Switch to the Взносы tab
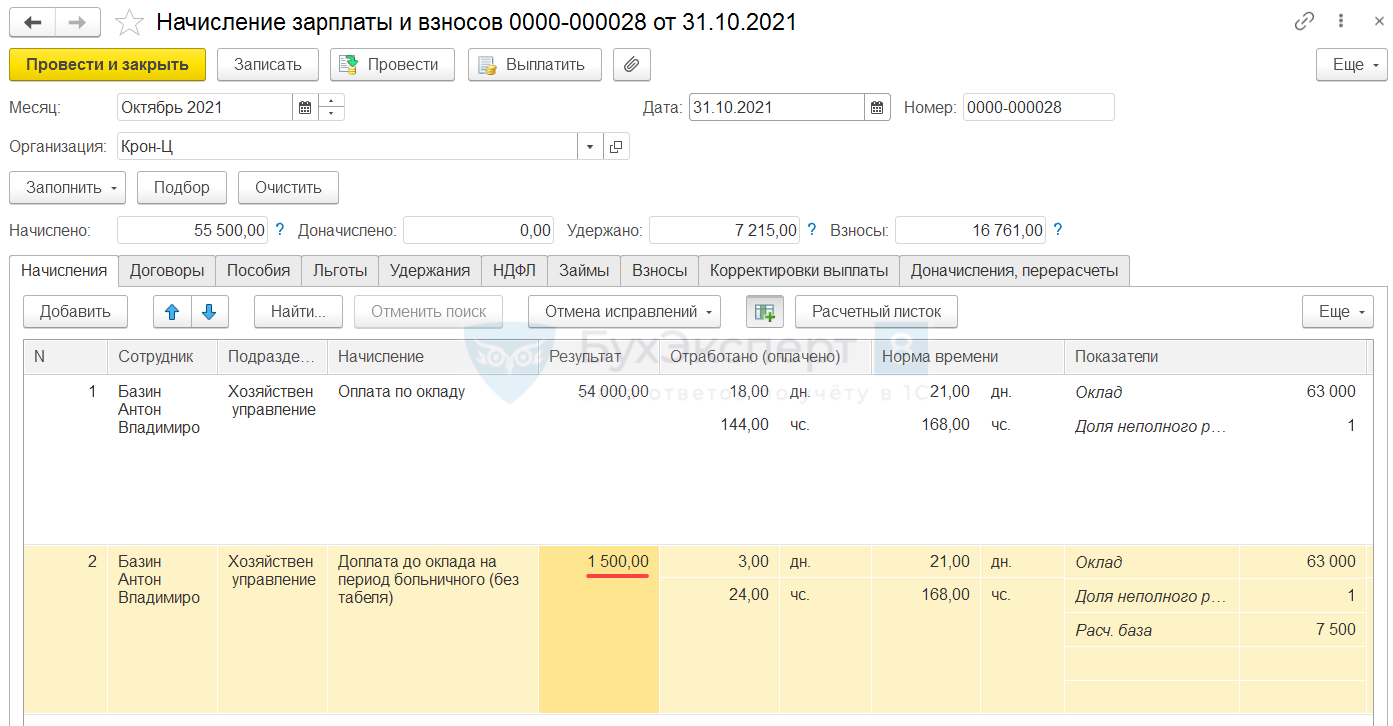Viewport: 1393px width, 726px height. coord(659,271)
